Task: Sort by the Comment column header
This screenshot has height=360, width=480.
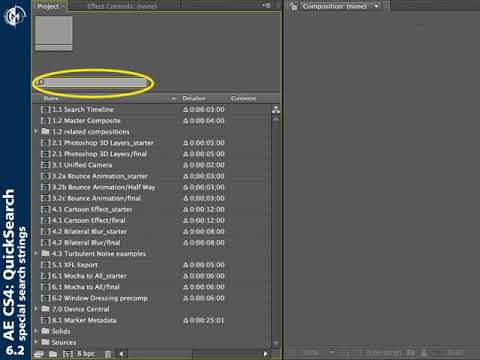Action: tap(244, 99)
